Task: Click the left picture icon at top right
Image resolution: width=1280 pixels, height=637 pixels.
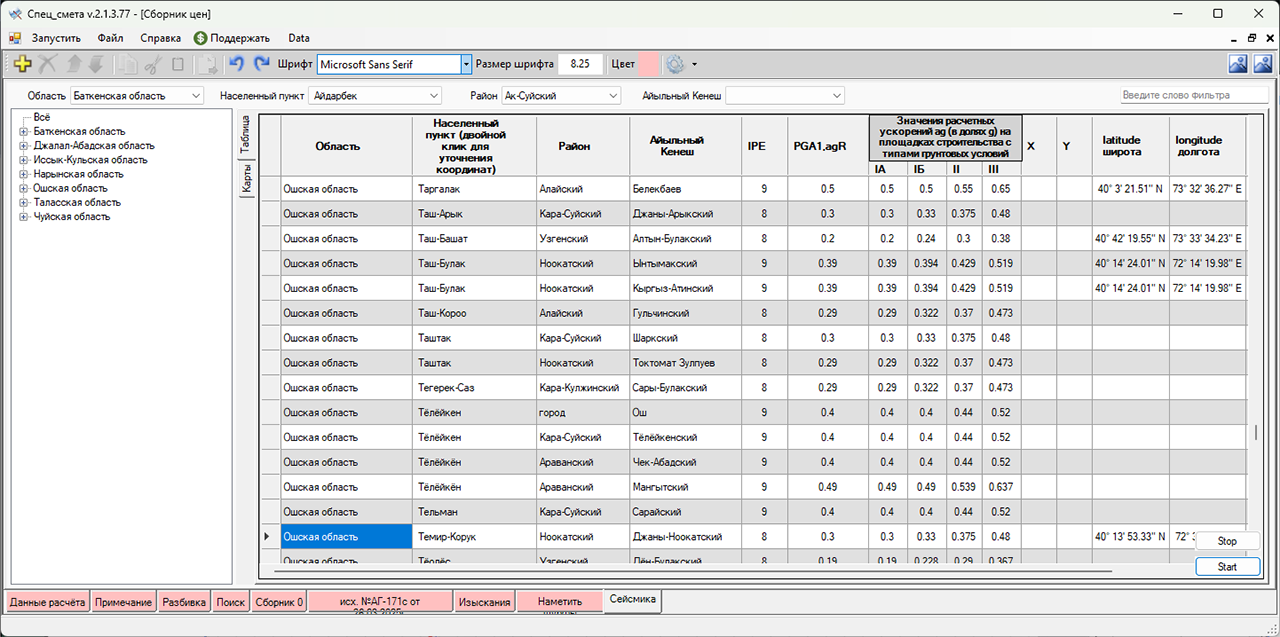Action: tap(1238, 64)
